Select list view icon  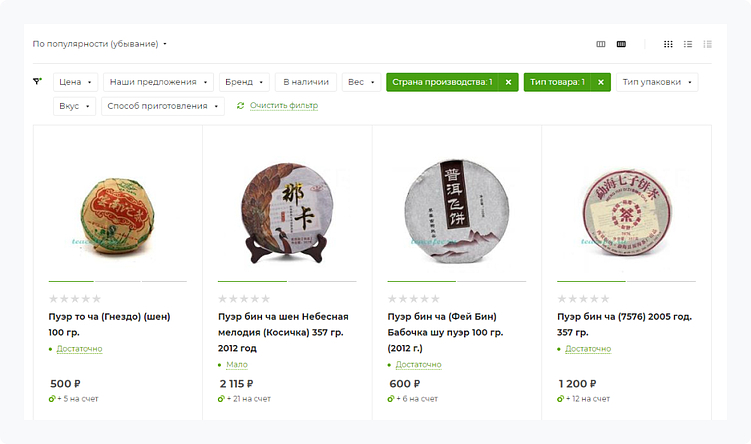pyautogui.click(x=688, y=44)
